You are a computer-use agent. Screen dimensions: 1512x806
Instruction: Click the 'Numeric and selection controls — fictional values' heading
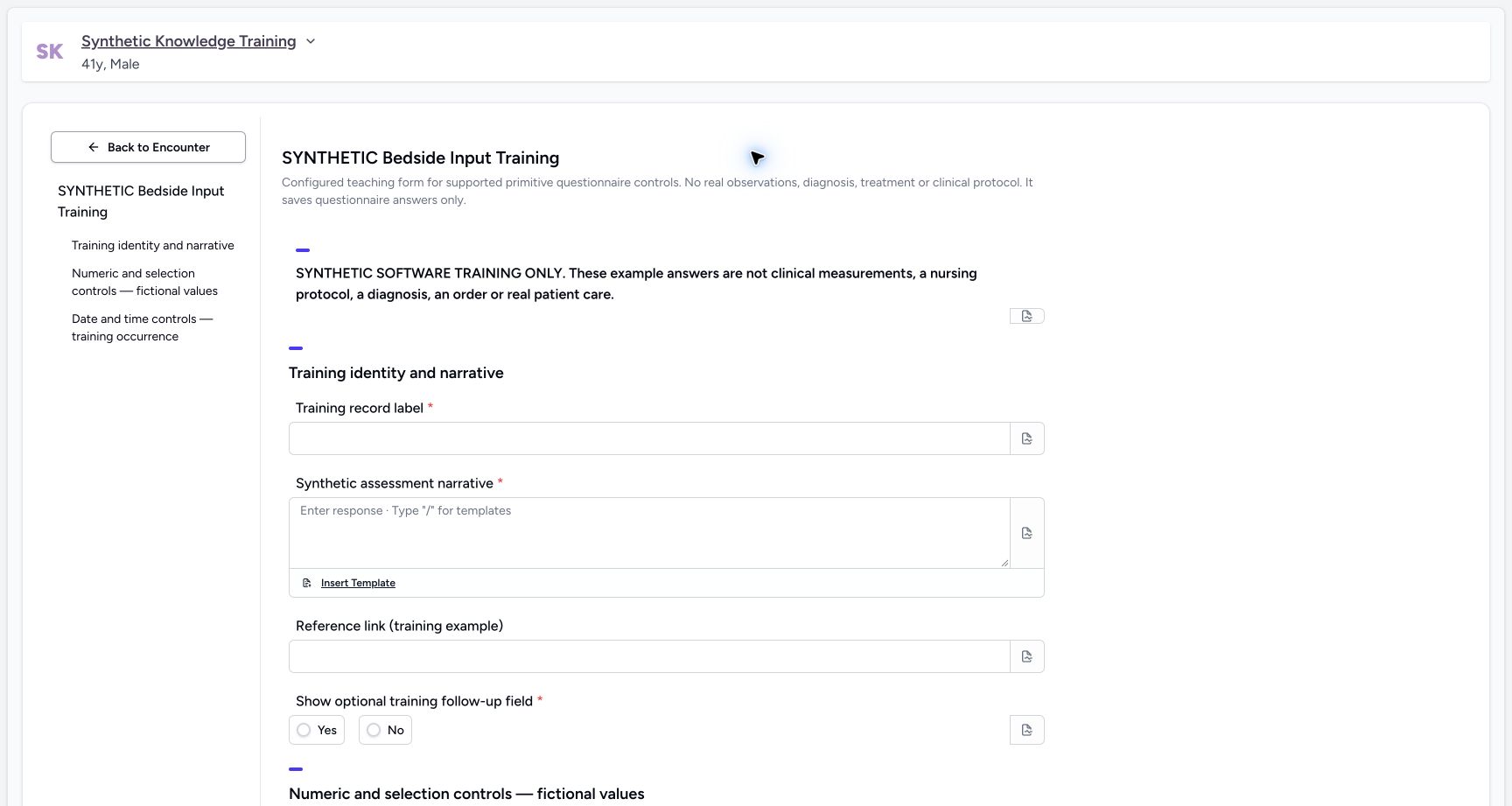pos(466,794)
